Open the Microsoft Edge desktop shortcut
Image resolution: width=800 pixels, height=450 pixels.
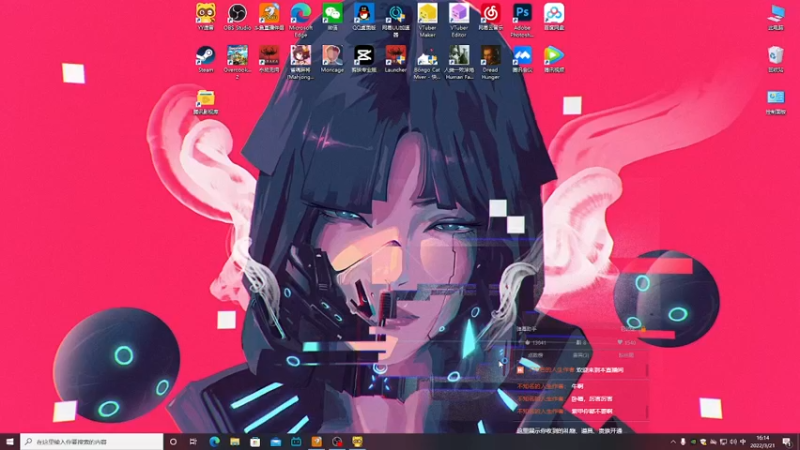click(x=301, y=20)
